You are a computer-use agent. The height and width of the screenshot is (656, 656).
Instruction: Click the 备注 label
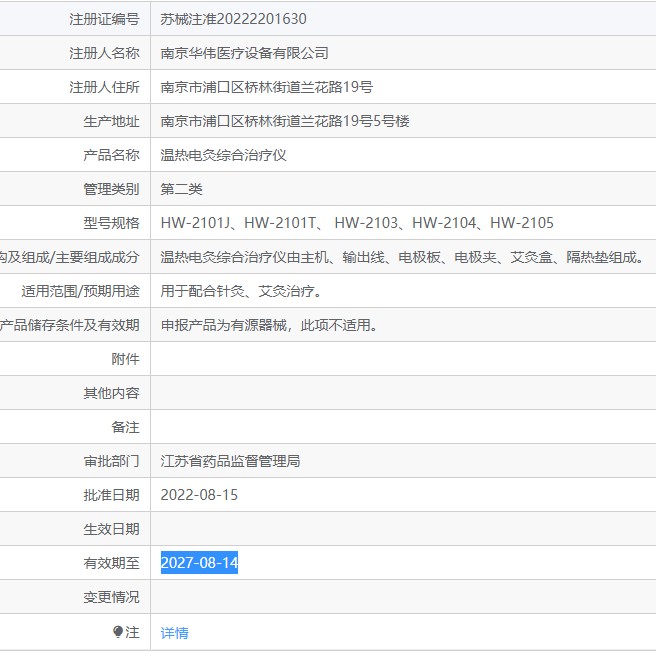(x=125, y=427)
